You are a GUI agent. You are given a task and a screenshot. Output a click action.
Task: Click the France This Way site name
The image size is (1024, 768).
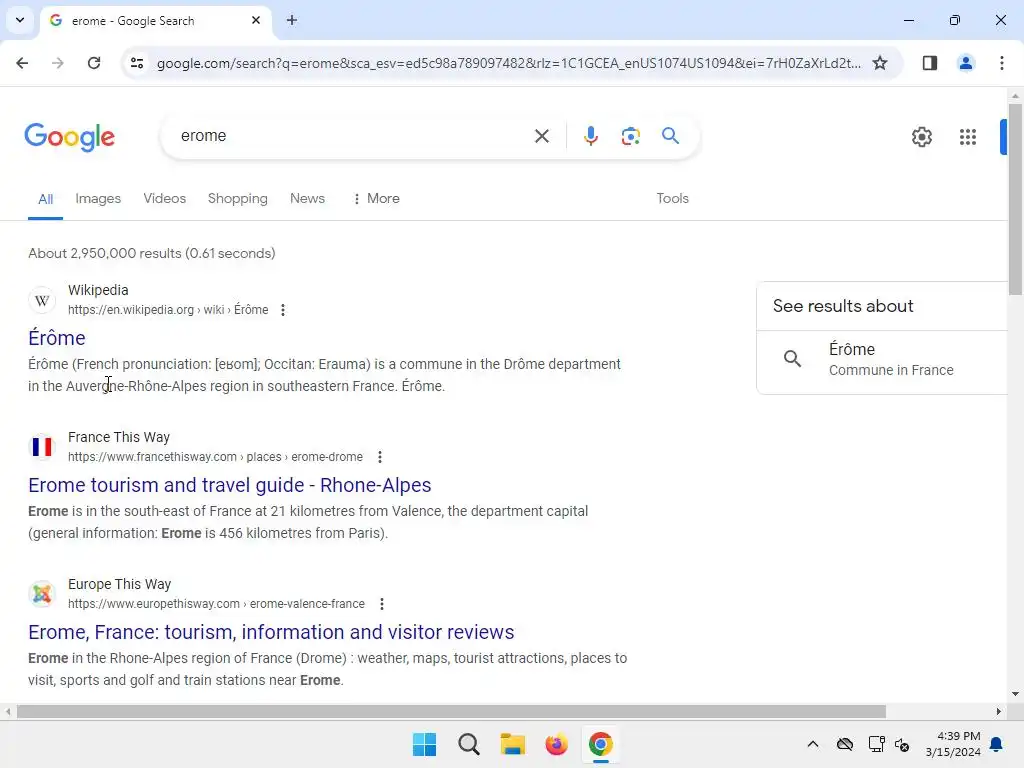[x=119, y=437]
